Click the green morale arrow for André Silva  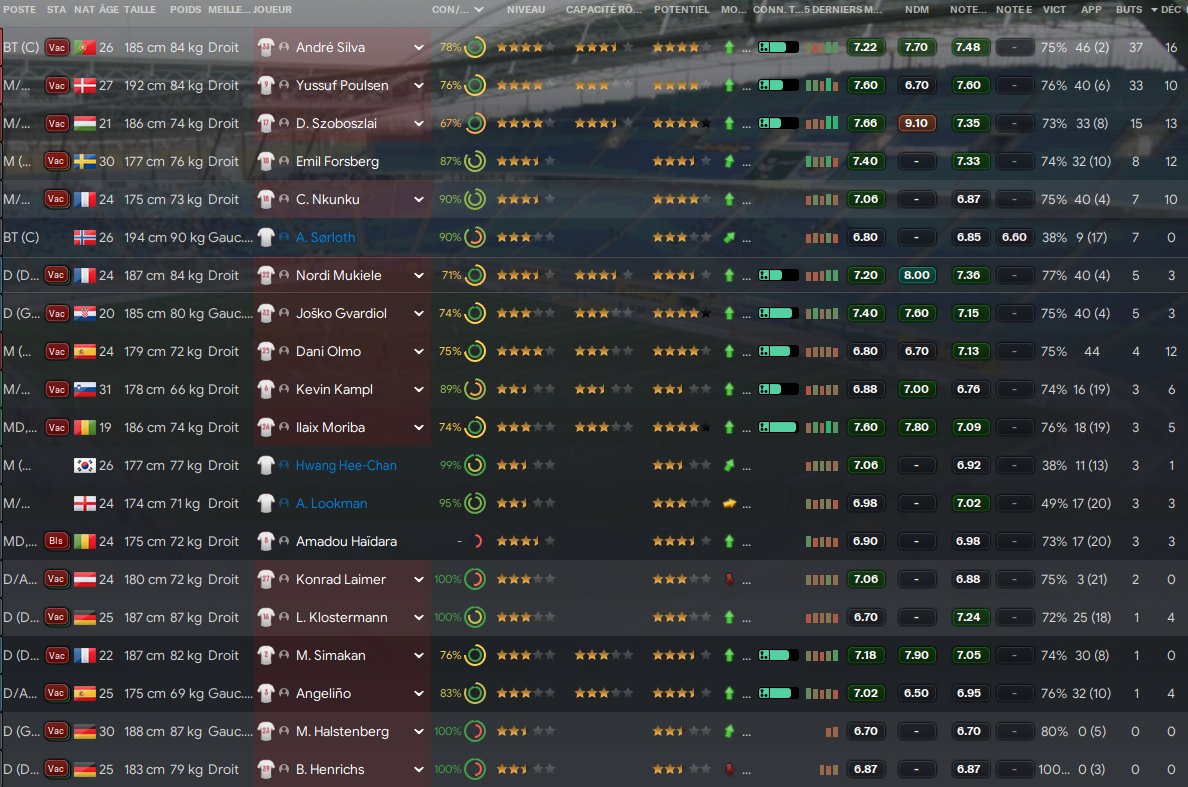(729, 47)
